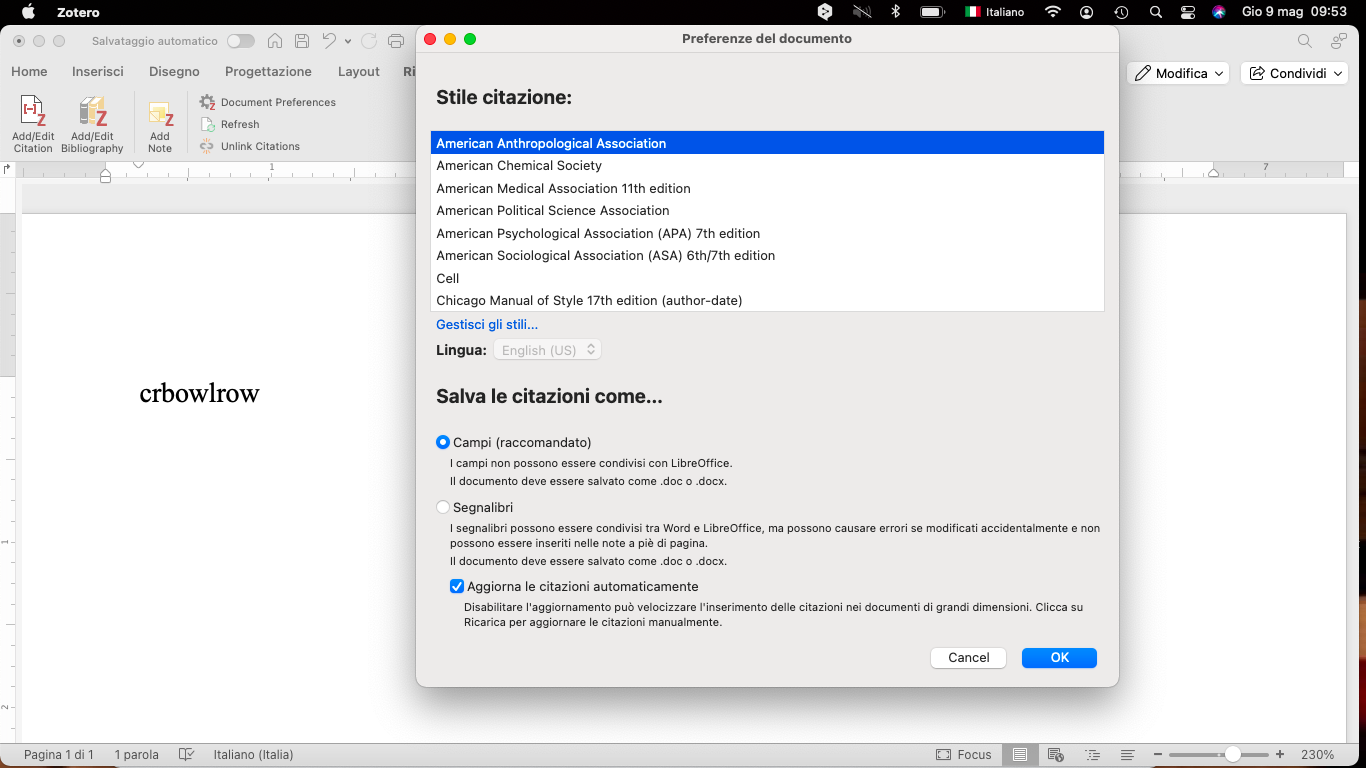1366x768 pixels.
Task: Select the Campi (raccomandato) radio button
Action: click(x=443, y=442)
